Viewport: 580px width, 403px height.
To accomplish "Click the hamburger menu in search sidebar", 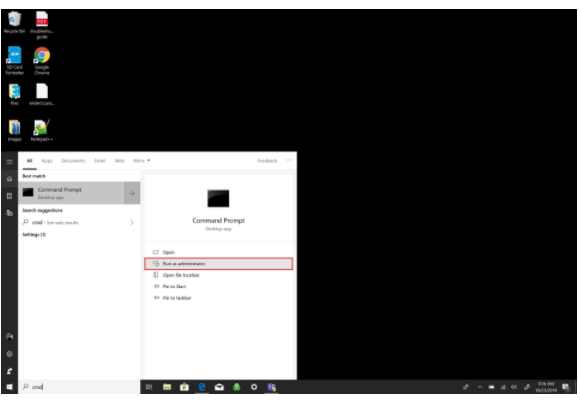I will point(10,162).
